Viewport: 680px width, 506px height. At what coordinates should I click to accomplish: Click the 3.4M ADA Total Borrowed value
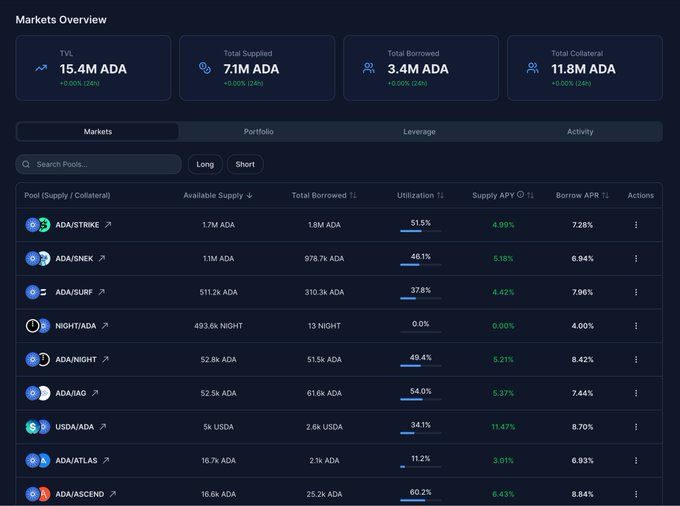pyautogui.click(x=418, y=69)
